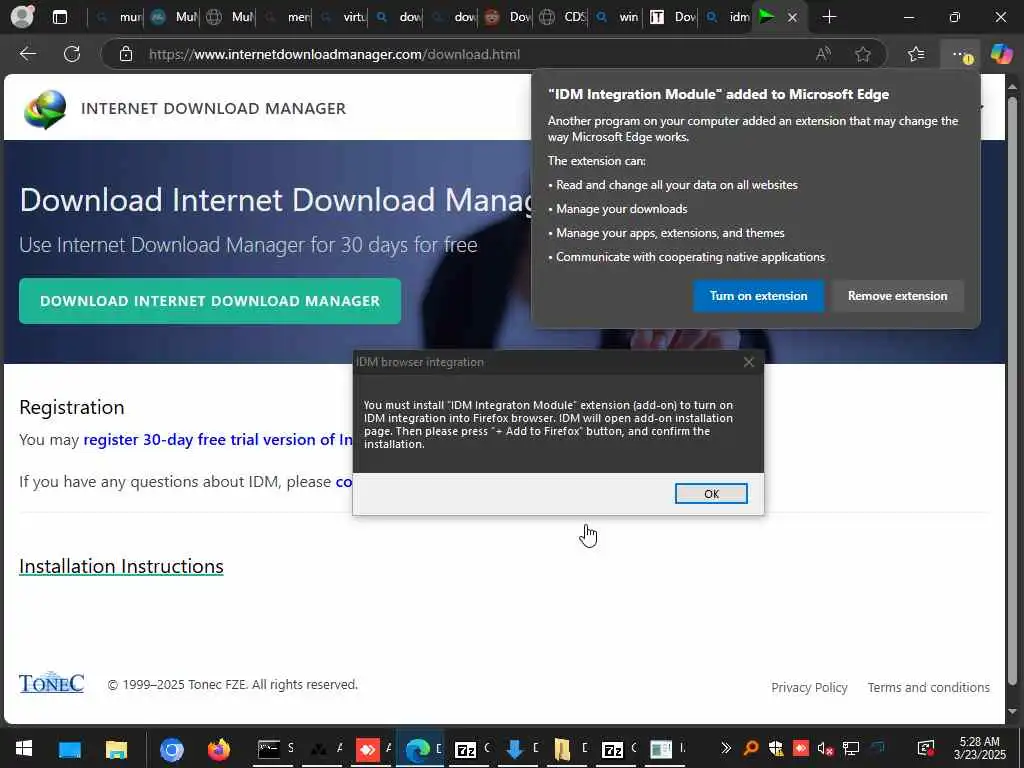Show hidden taskbar overflow chevron

[x=726, y=748]
